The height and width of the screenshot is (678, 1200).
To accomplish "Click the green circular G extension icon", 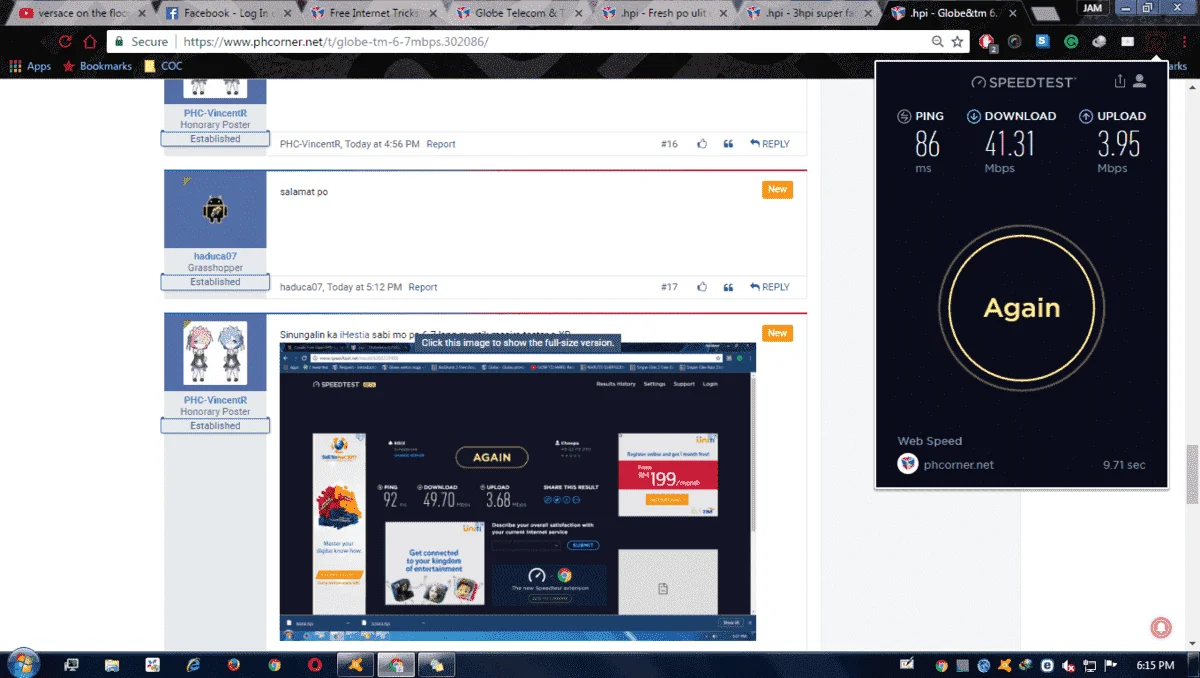I will (1070, 42).
